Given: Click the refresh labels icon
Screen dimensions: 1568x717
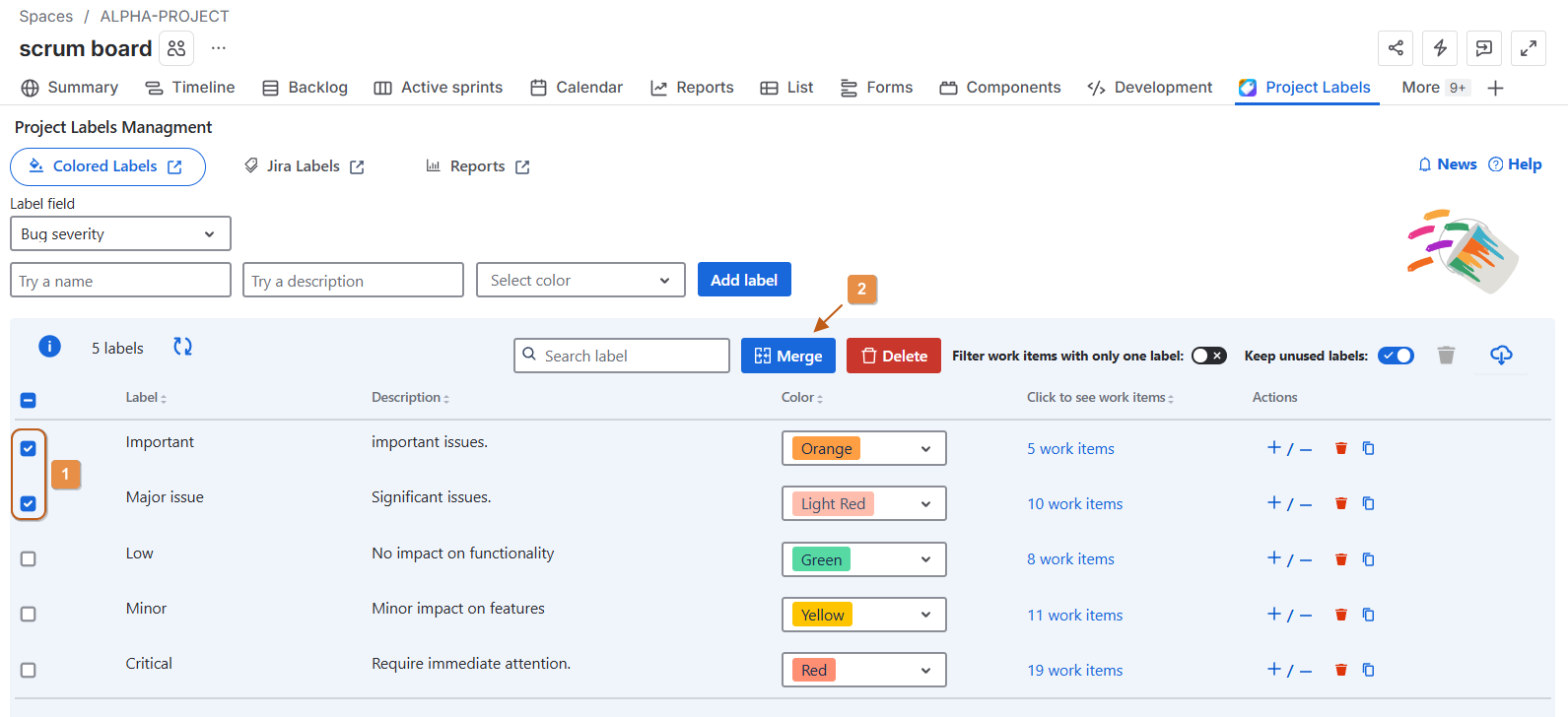Looking at the screenshot, I should point(182,347).
